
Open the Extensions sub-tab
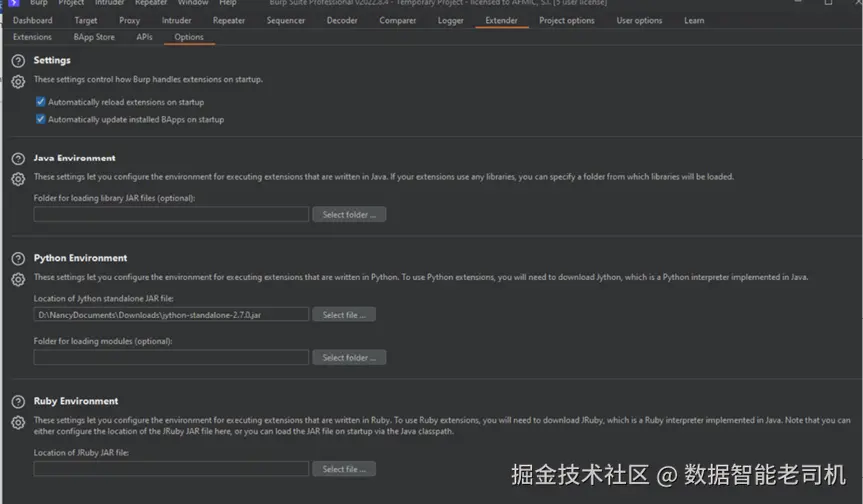[32, 37]
